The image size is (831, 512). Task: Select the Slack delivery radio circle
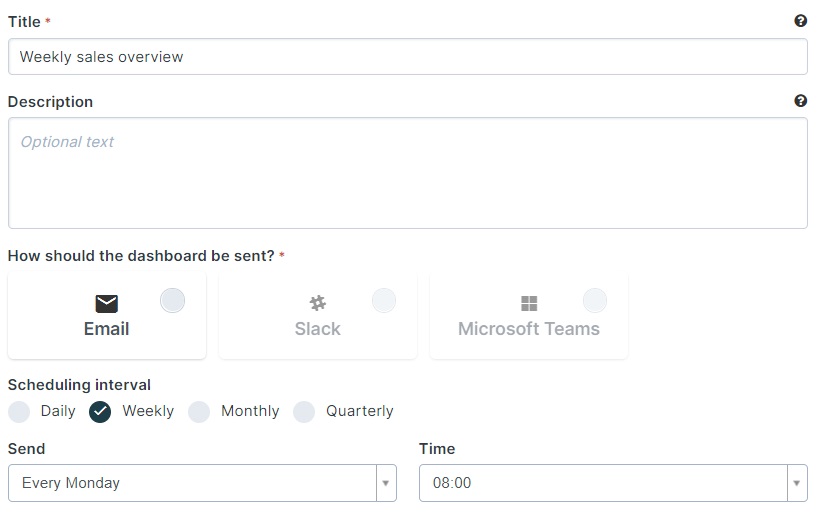[x=384, y=301]
